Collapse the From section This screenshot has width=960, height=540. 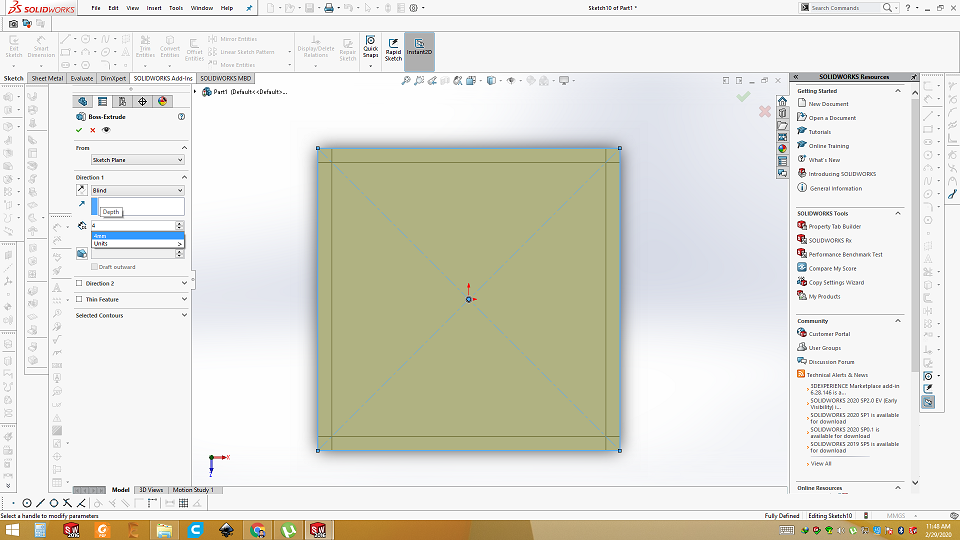point(184,148)
